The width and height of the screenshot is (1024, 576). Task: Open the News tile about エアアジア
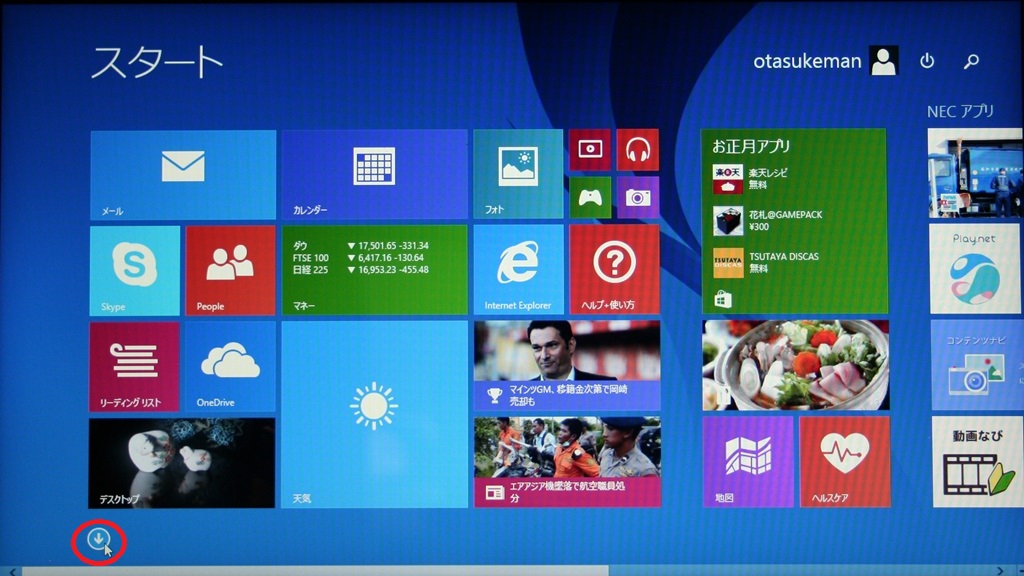[567, 462]
